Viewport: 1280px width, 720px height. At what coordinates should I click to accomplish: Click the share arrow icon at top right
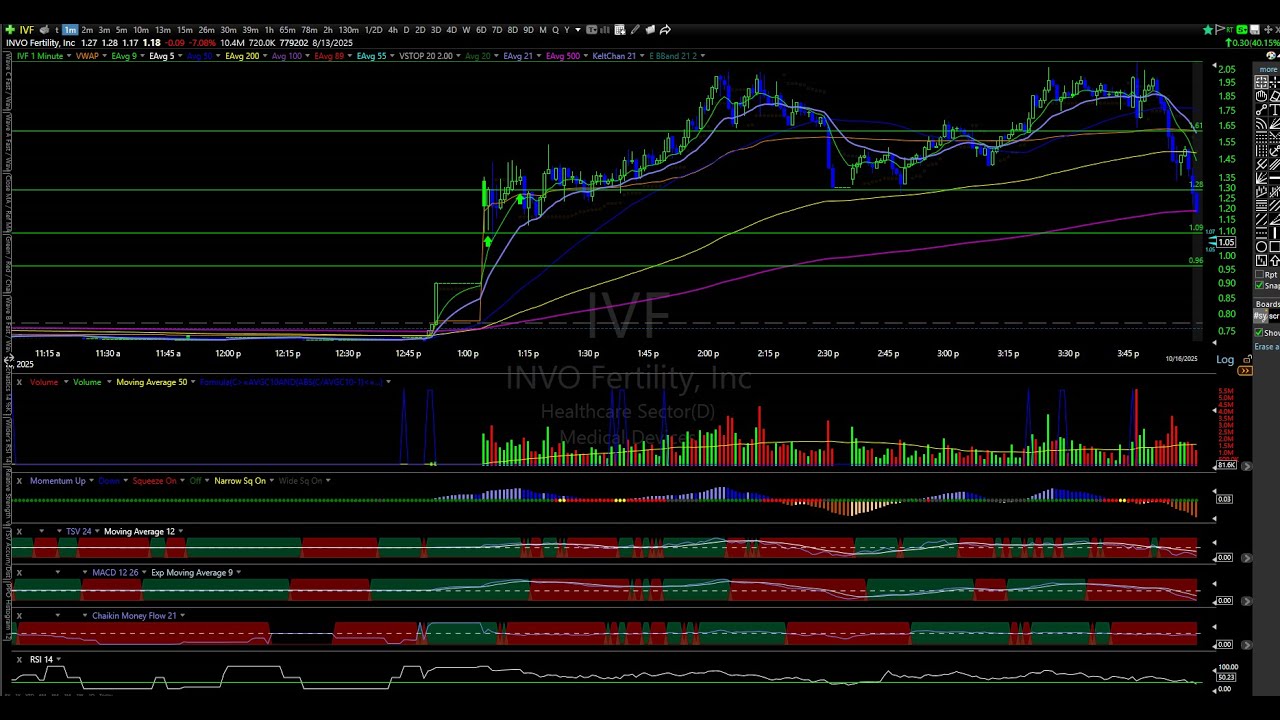click(666, 30)
